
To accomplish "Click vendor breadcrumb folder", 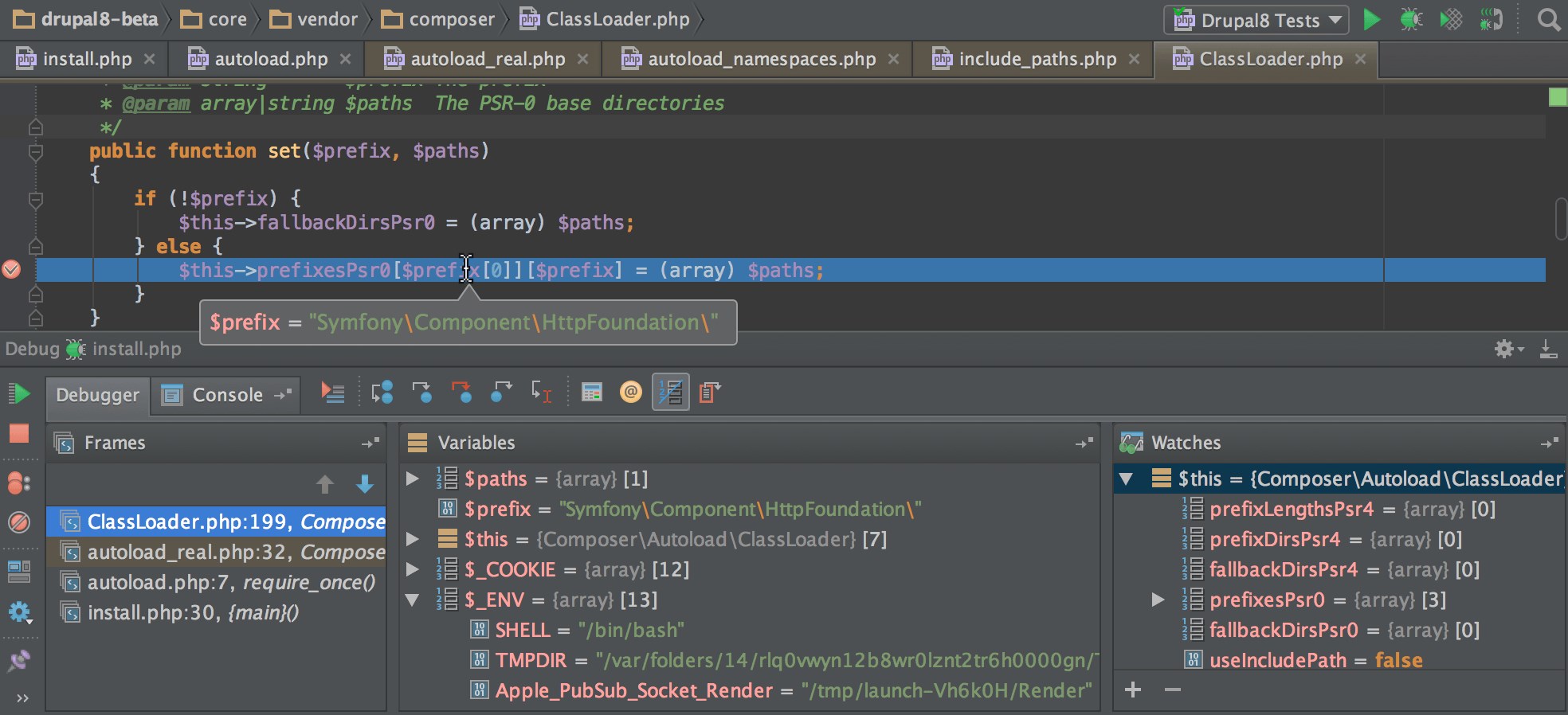I will pos(314,19).
